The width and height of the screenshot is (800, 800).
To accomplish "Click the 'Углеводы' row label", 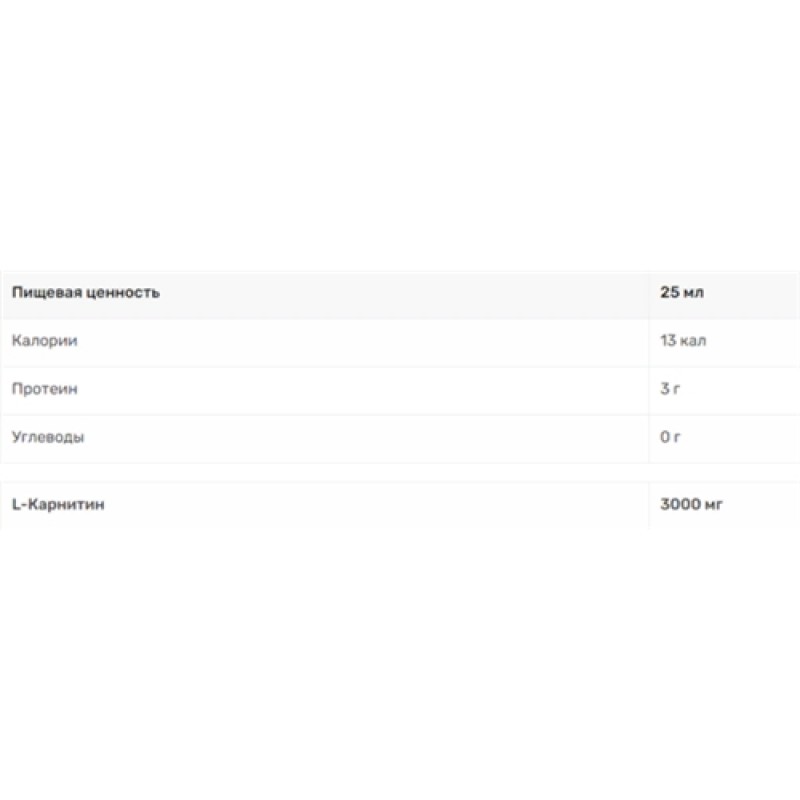I will pyautogui.click(x=48, y=437).
